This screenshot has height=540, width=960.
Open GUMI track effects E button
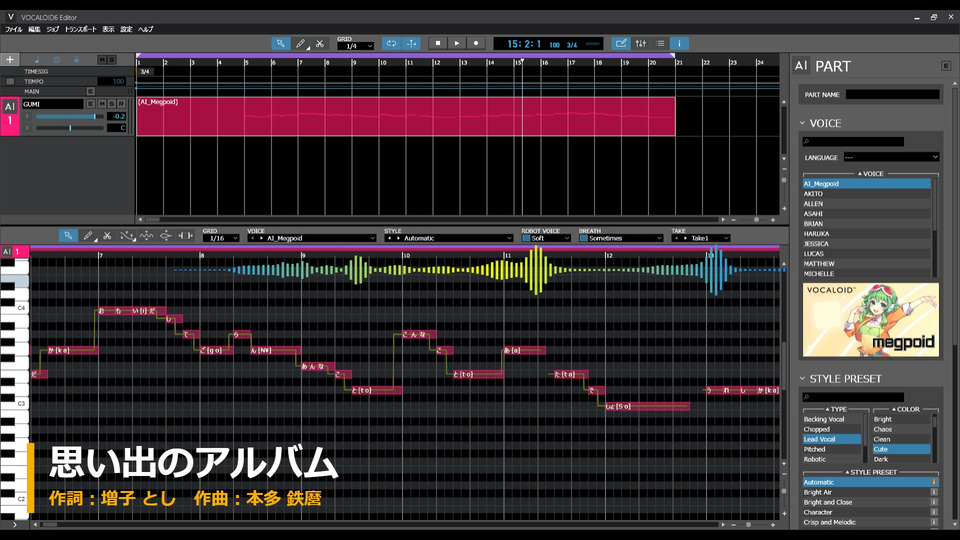tap(91, 104)
